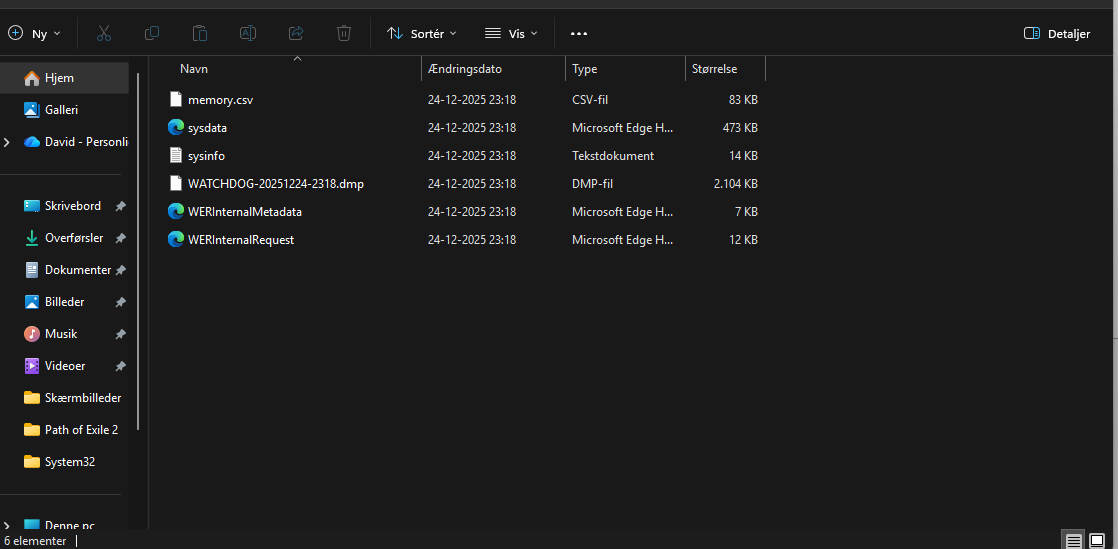Select the WERInternalRequest Edge icon

click(176, 240)
